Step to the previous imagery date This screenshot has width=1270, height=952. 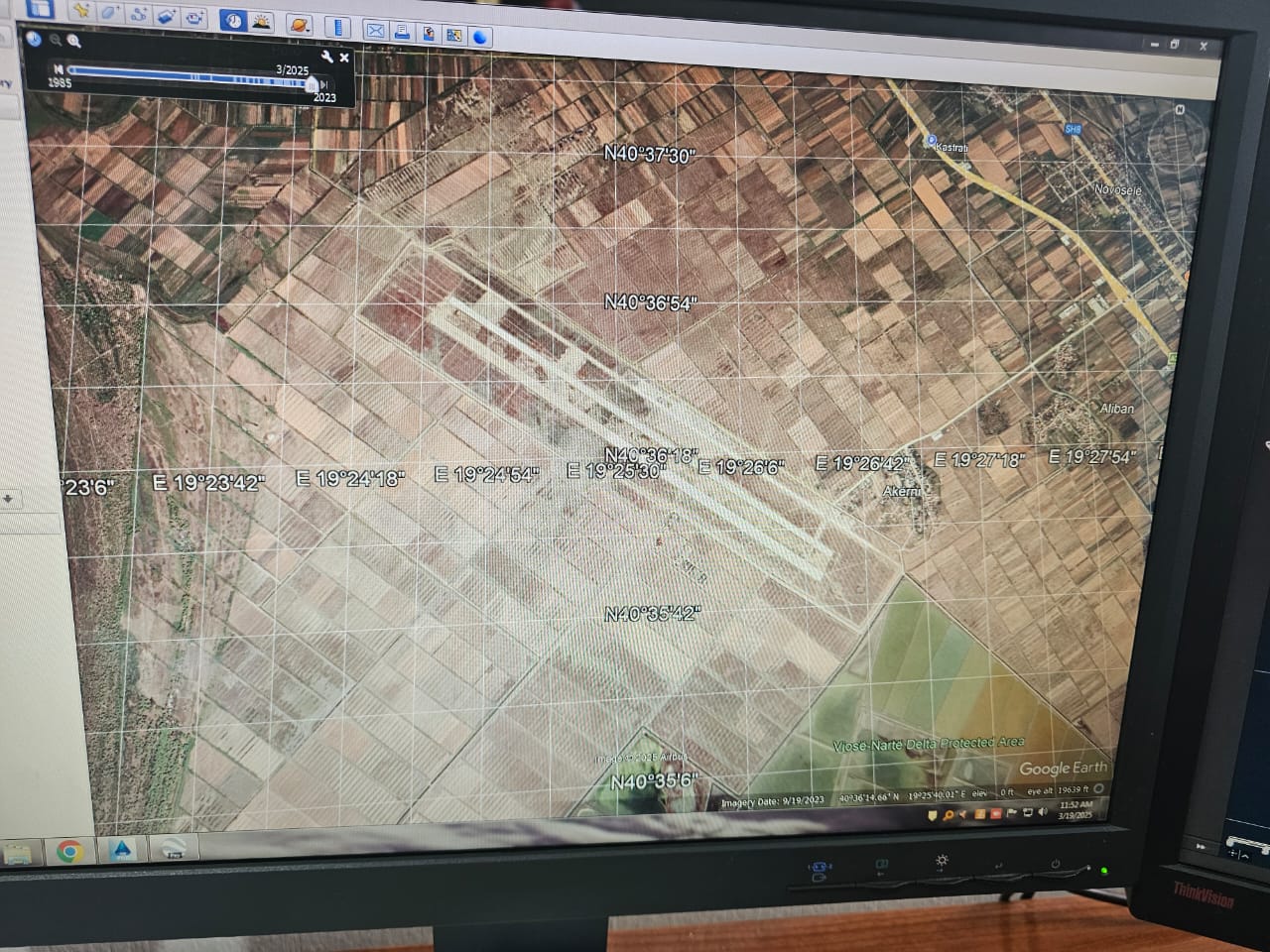click(59, 68)
